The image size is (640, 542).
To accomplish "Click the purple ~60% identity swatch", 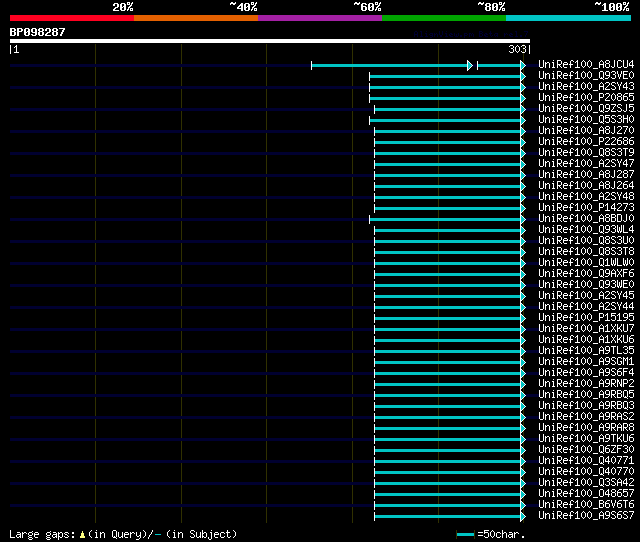I will click(x=320, y=18).
